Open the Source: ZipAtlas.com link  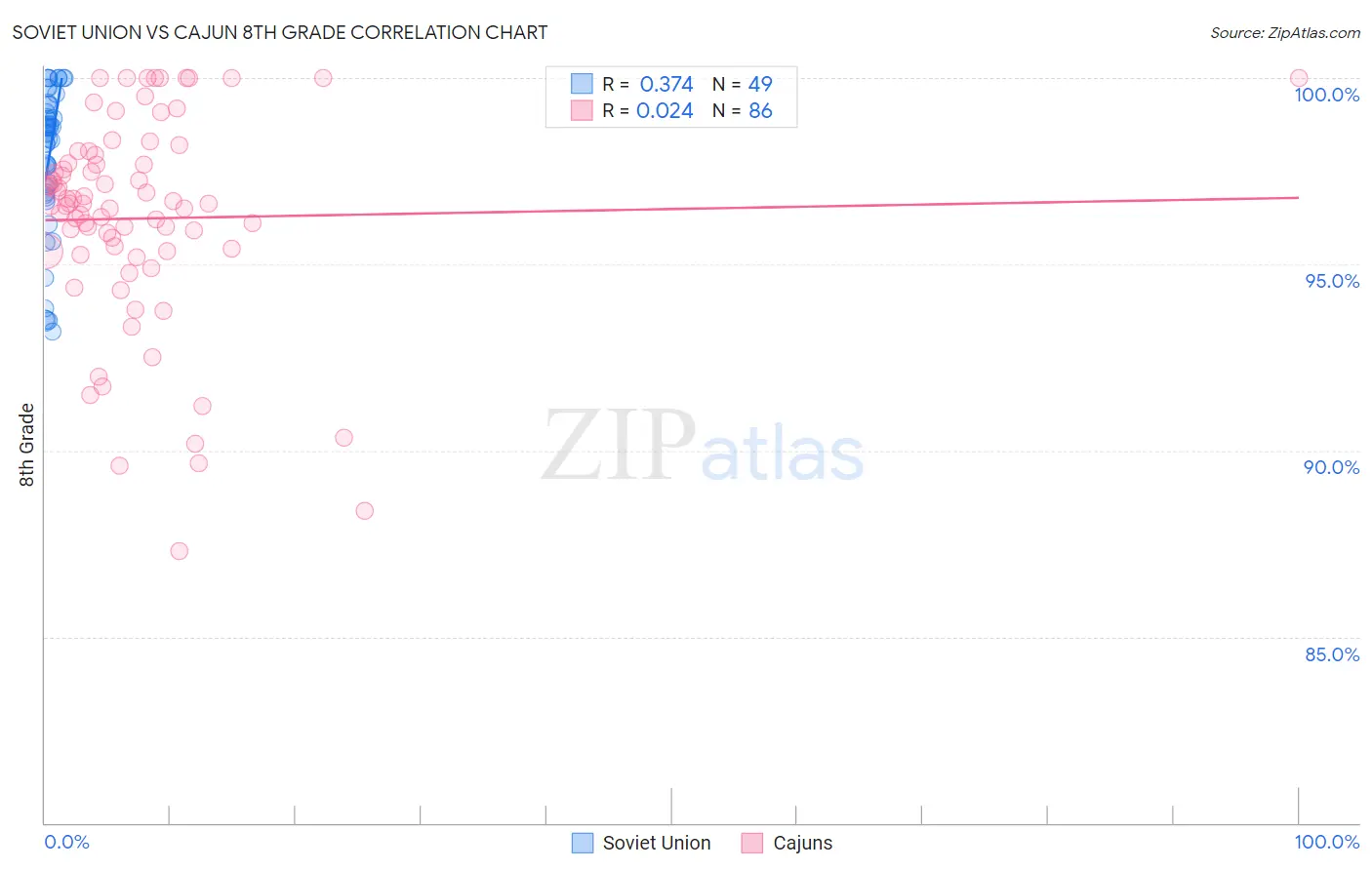point(1285,32)
